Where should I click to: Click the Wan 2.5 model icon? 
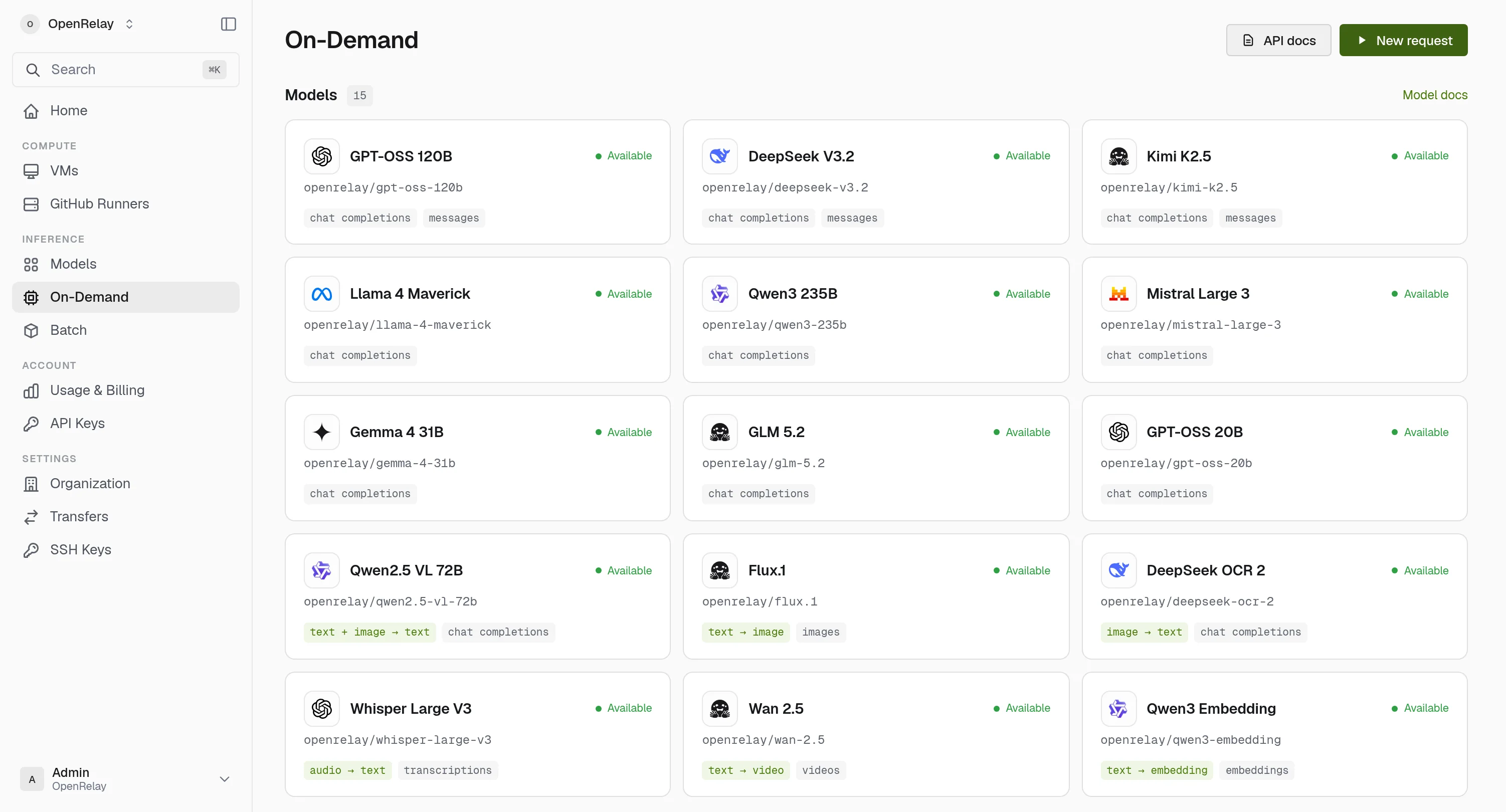click(720, 709)
